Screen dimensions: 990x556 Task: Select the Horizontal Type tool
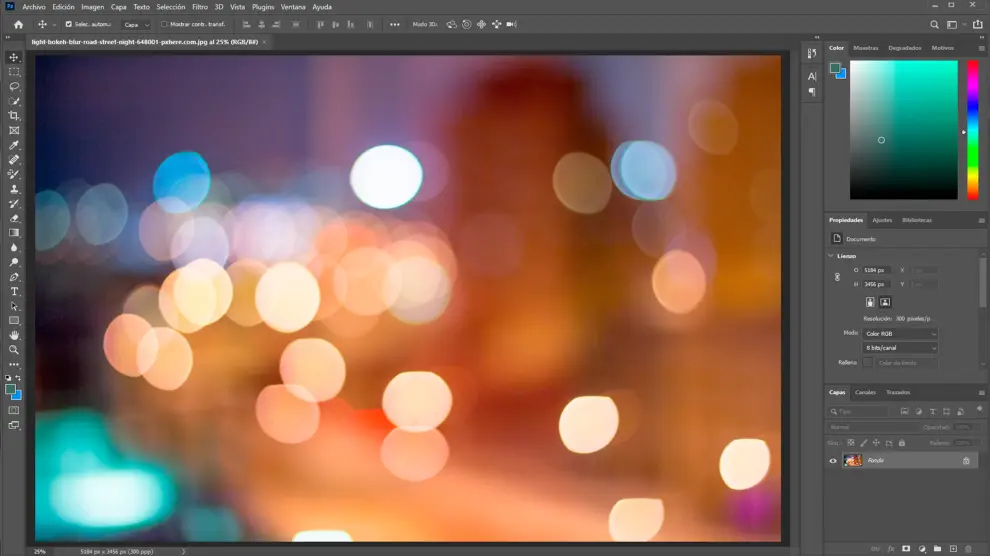[14, 291]
